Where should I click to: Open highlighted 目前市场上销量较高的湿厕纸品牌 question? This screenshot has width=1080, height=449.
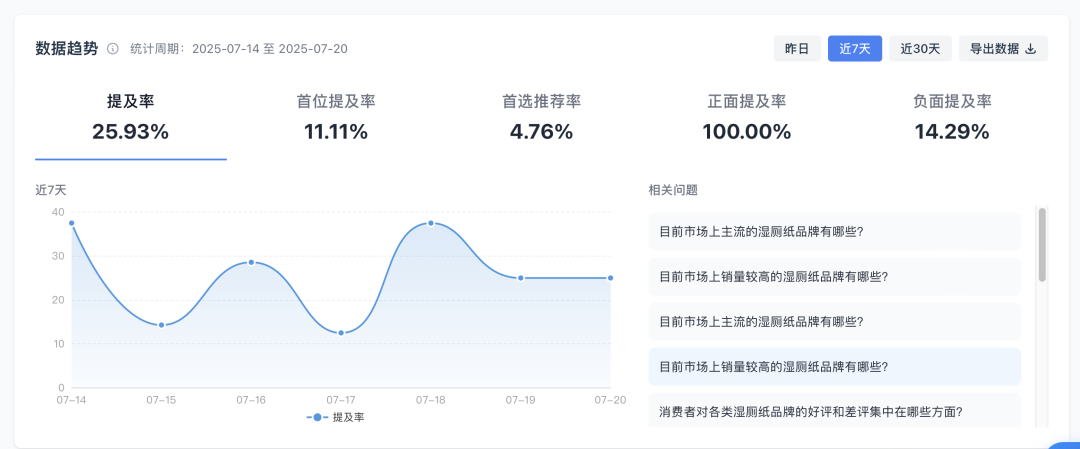[835, 366]
